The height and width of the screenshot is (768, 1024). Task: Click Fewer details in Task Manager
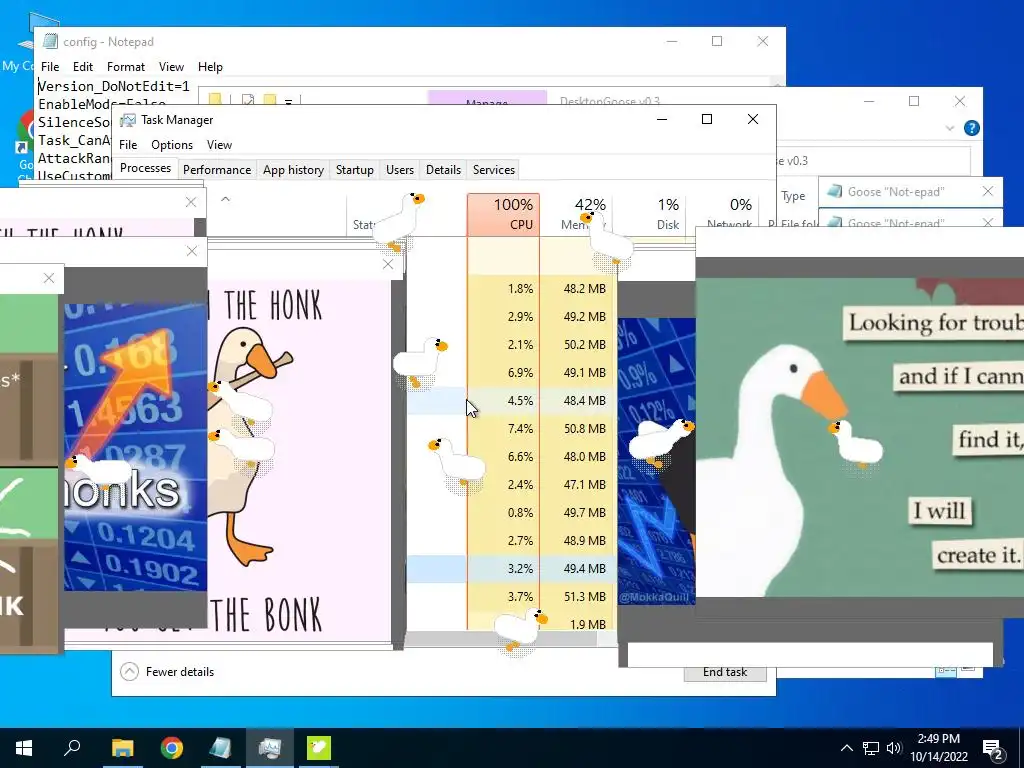point(167,671)
